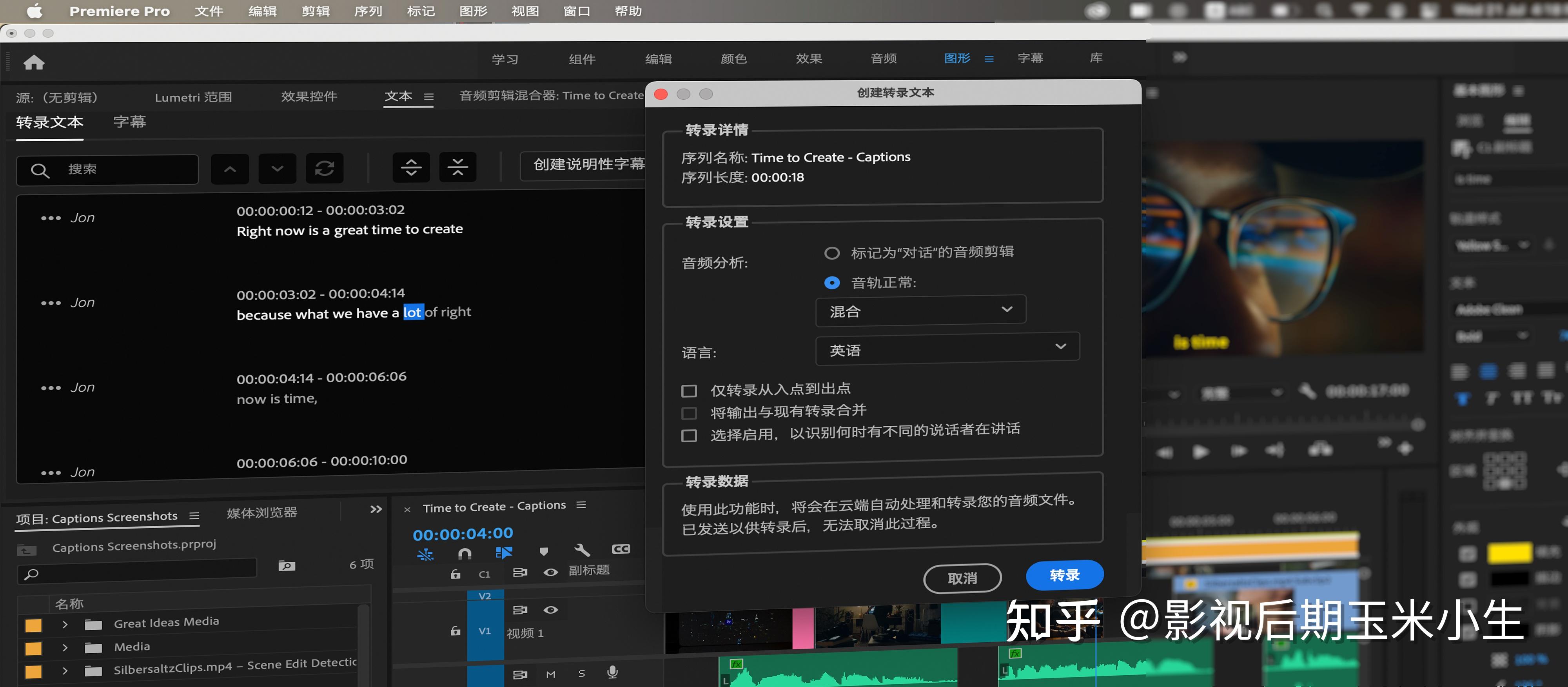Open speaker options for the first Jon segment

(51, 218)
